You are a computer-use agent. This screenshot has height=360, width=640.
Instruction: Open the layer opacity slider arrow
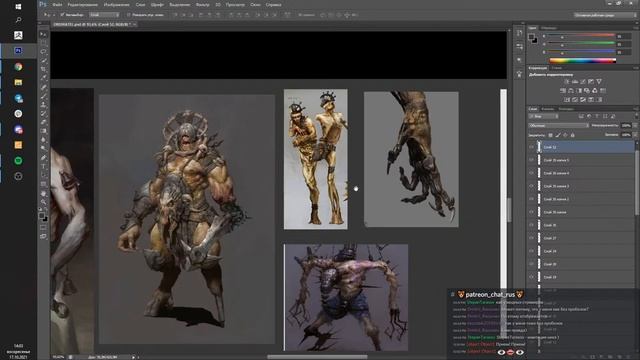pos(634,126)
